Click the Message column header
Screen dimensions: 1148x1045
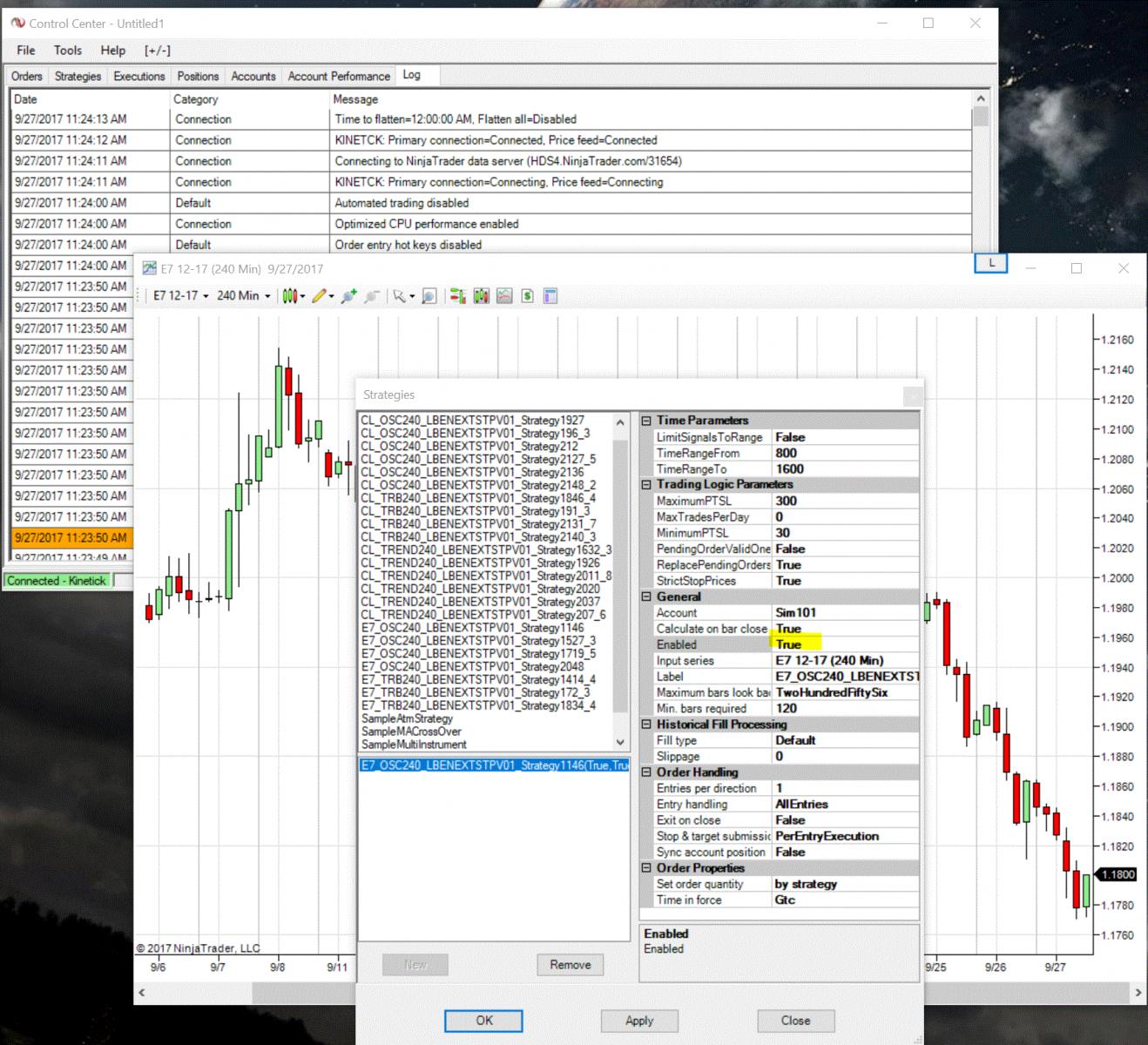point(356,99)
